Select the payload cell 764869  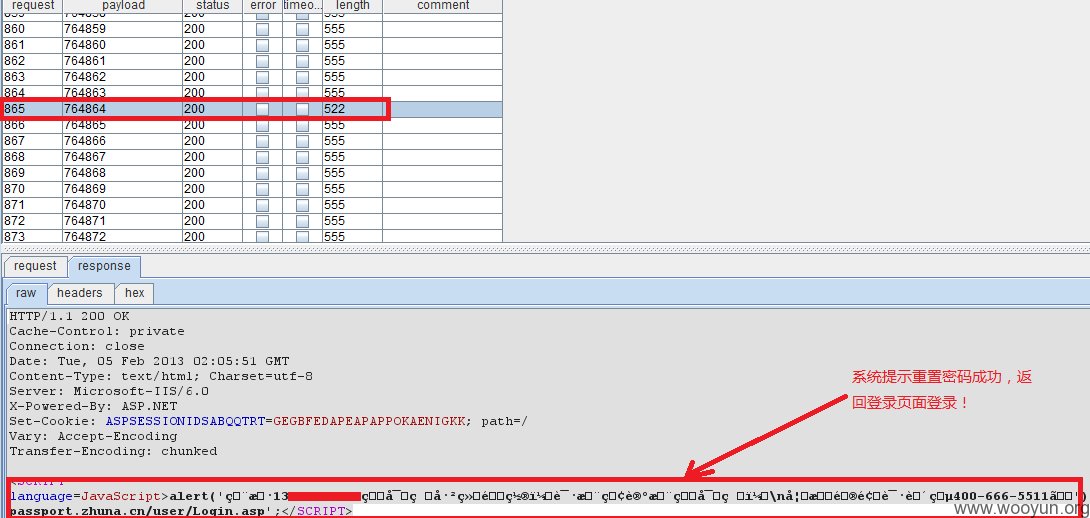pyautogui.click(x=123, y=189)
